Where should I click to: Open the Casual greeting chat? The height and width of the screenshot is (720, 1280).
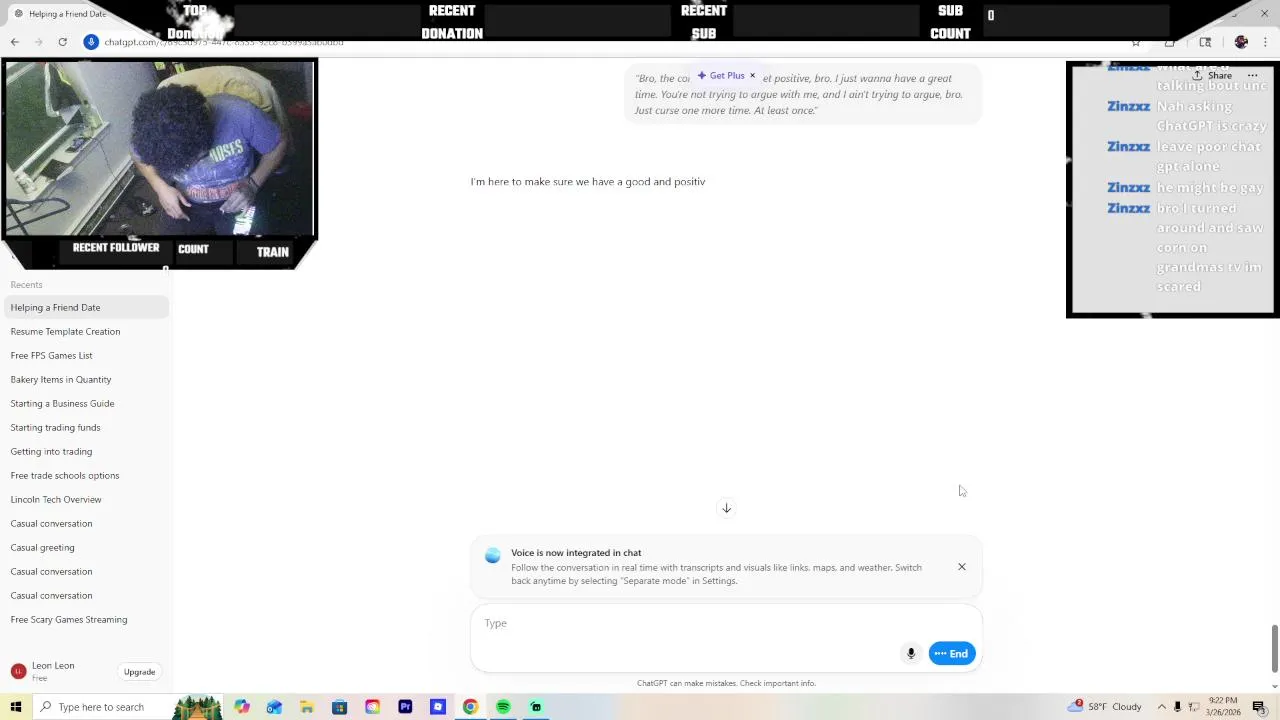tap(86, 548)
